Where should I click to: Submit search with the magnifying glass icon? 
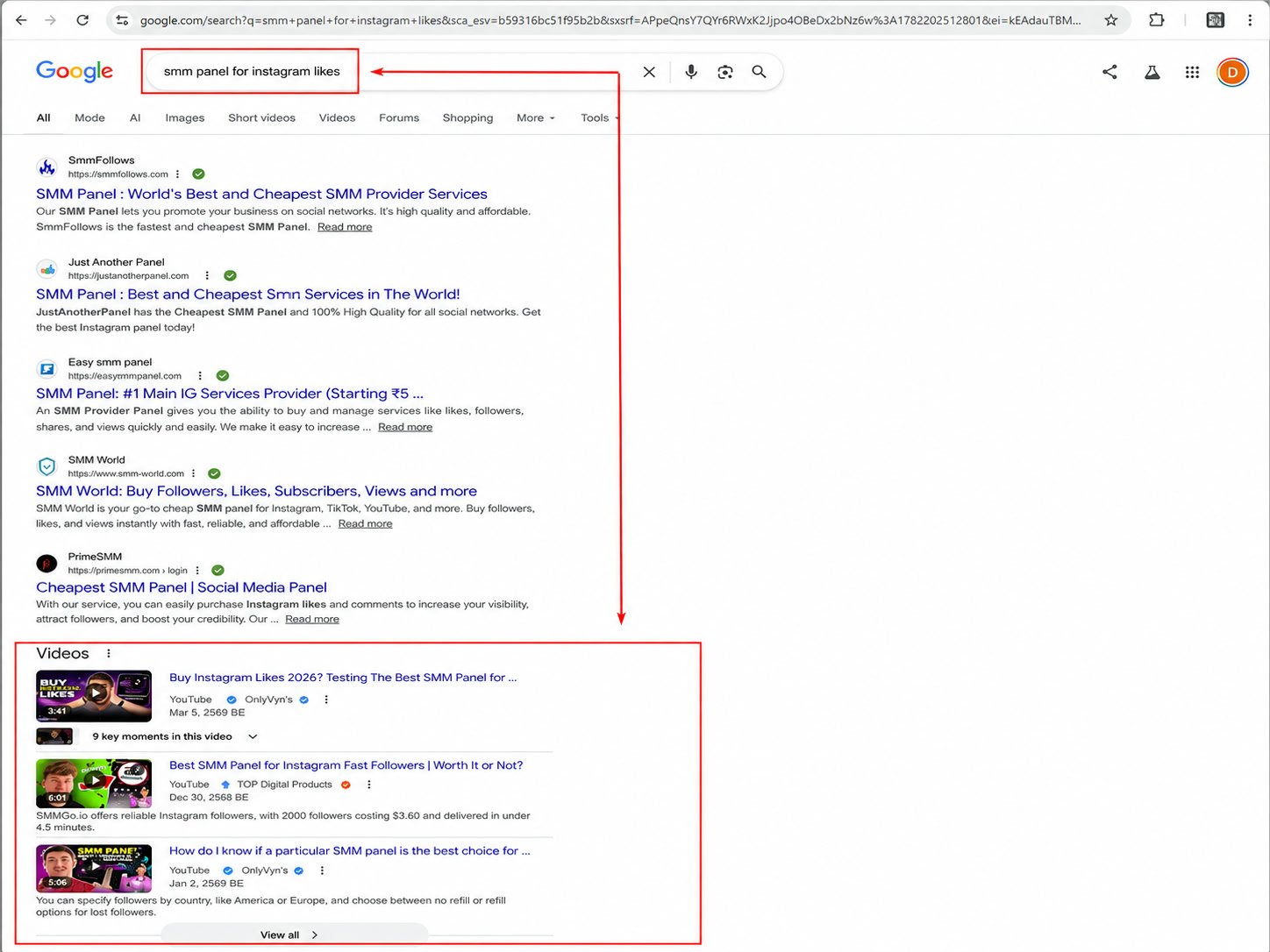pyautogui.click(x=760, y=72)
